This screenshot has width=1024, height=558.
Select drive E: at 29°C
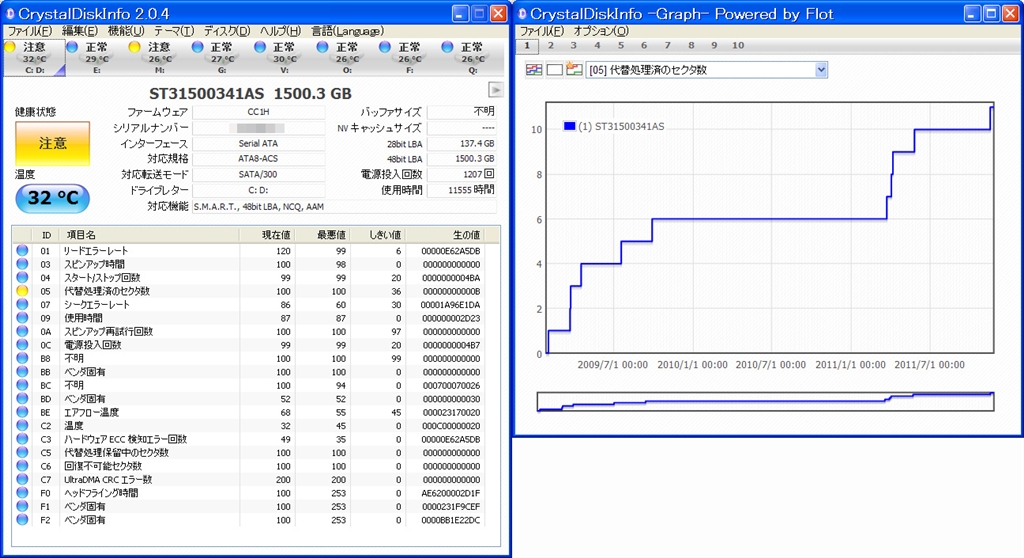tap(97, 57)
